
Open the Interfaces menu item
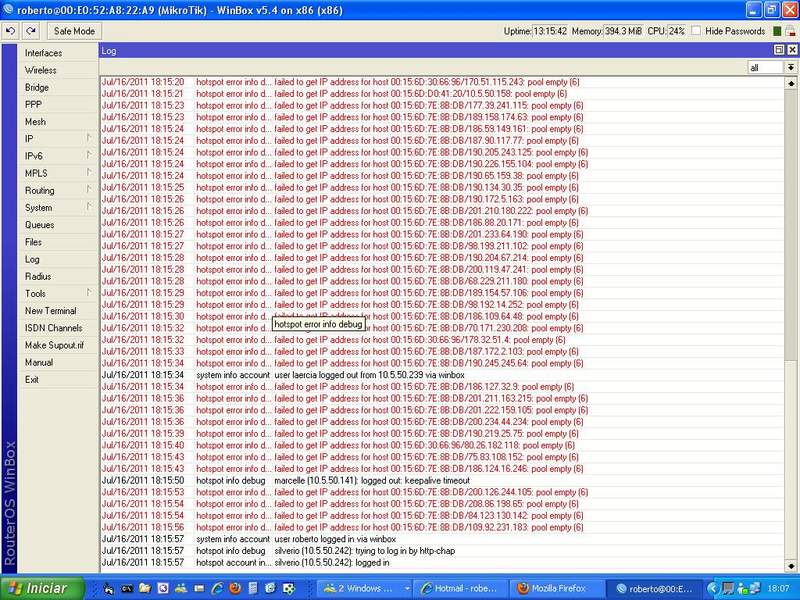click(57, 53)
